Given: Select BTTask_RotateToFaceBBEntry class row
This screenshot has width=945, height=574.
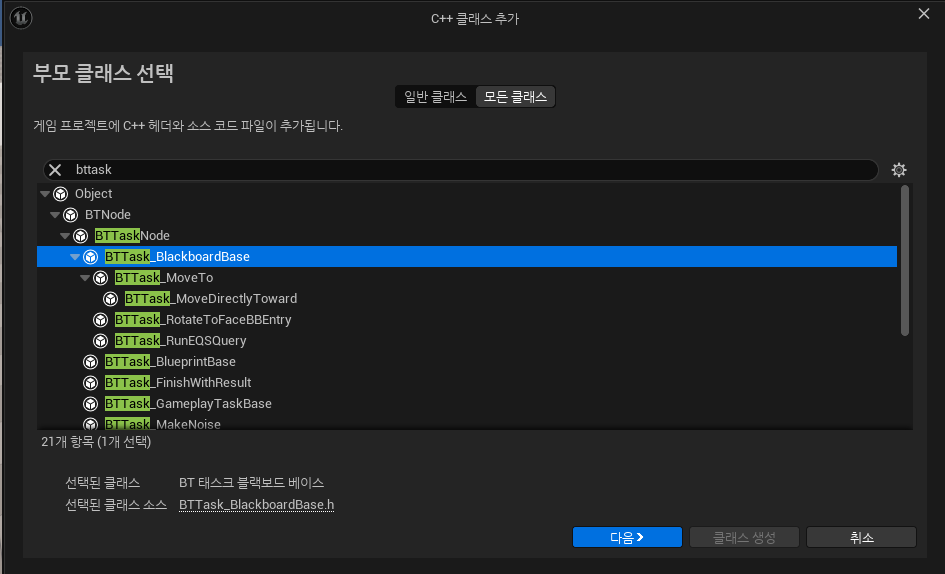Looking at the screenshot, I should 467,320.
